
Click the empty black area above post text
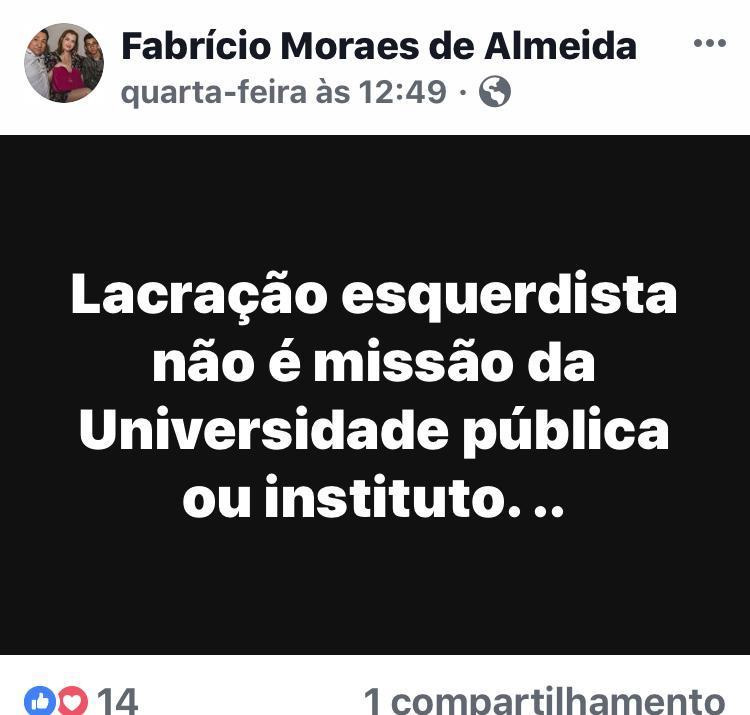click(375, 201)
